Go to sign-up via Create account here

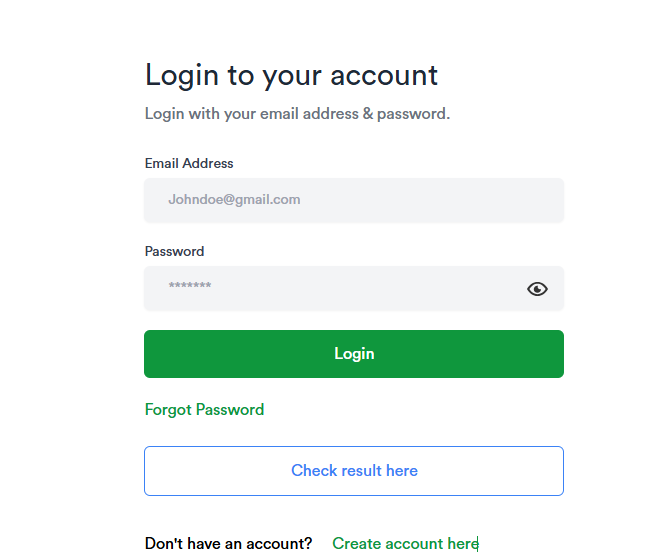pyautogui.click(x=405, y=543)
